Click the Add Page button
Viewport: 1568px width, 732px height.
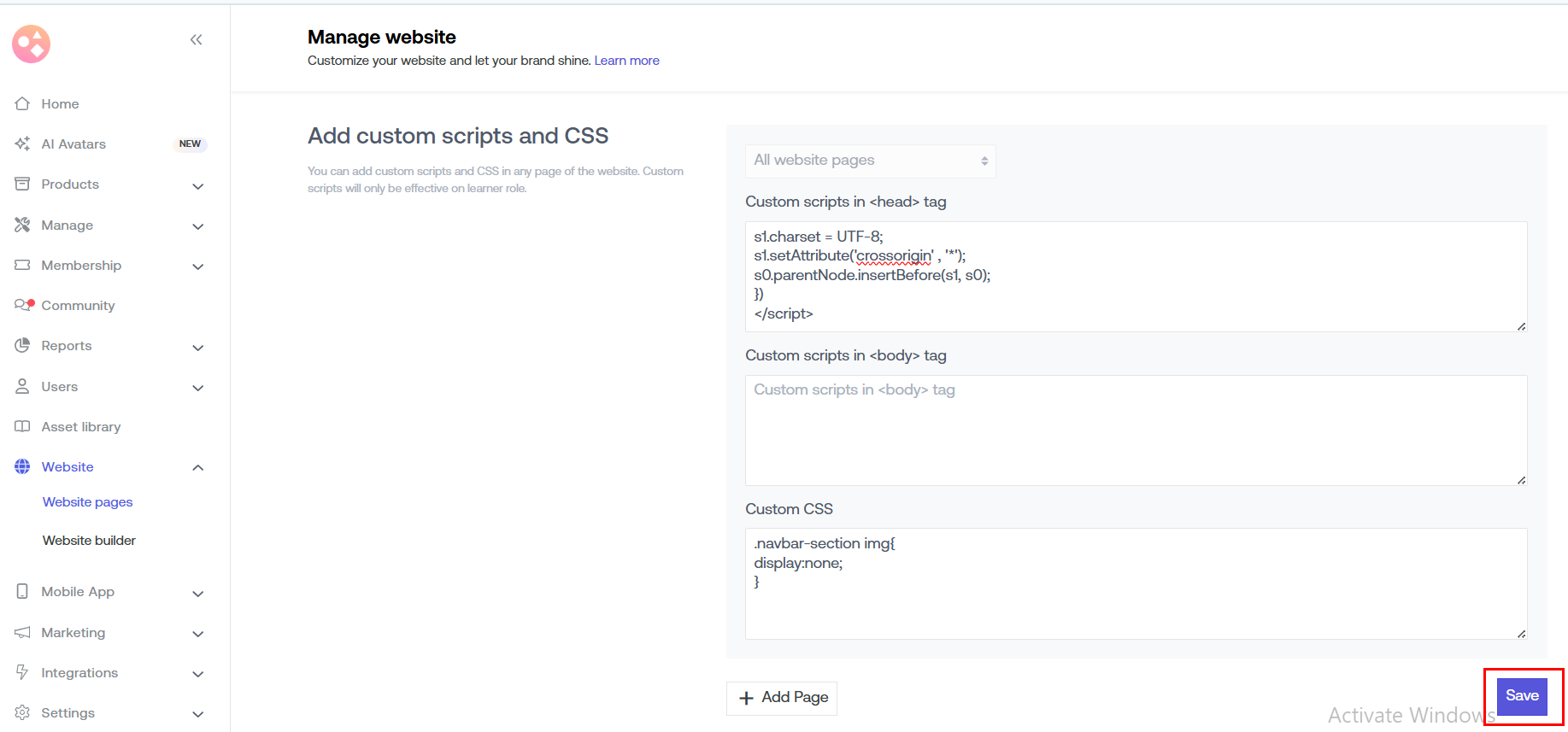782,698
